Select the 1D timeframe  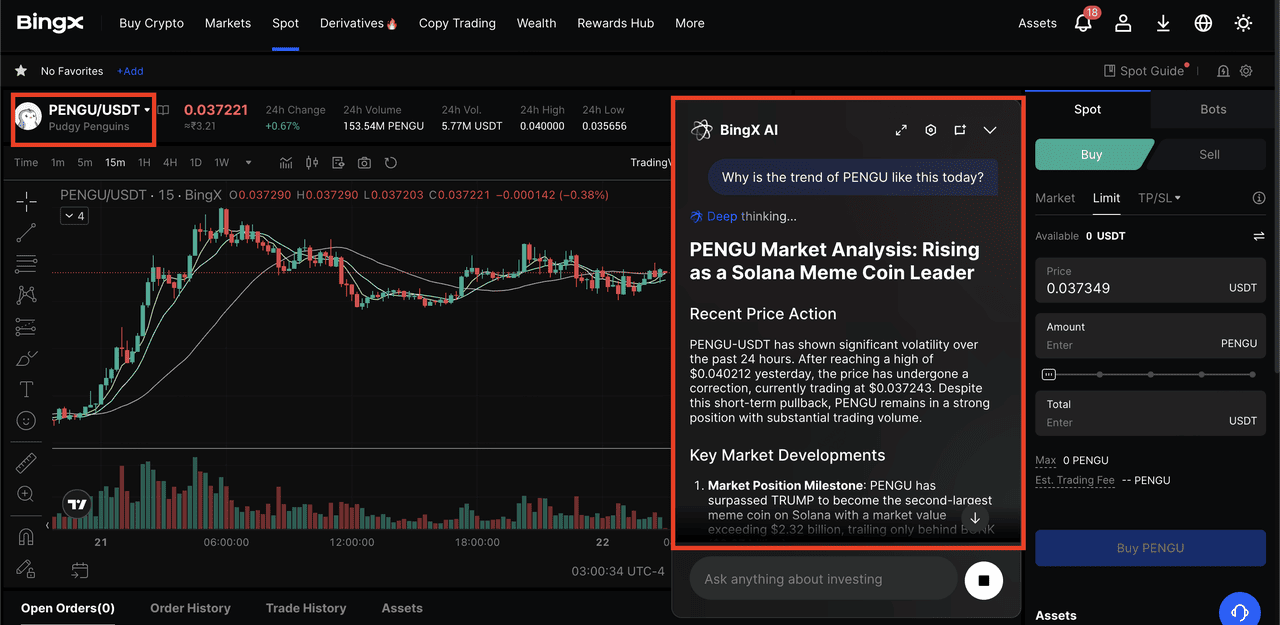[196, 163]
